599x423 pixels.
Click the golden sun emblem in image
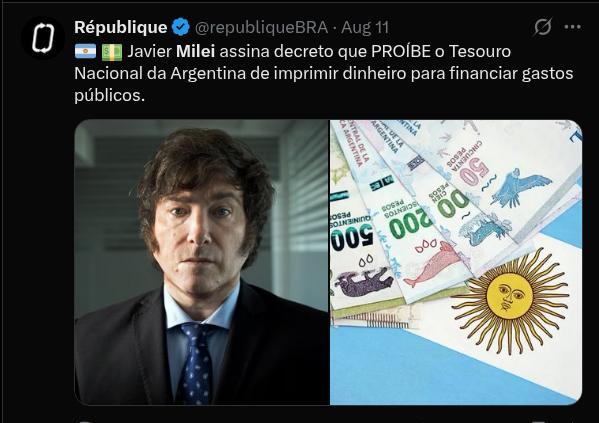[509, 301]
